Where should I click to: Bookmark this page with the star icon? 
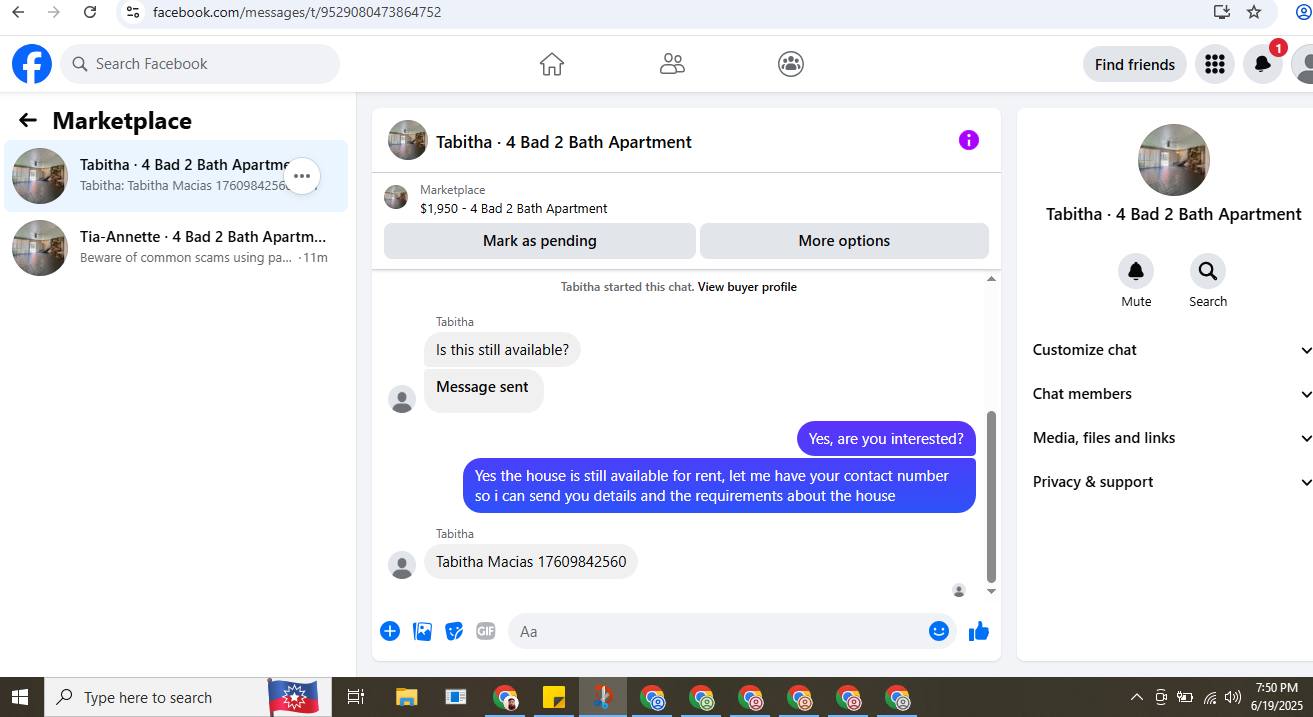pos(1254,12)
